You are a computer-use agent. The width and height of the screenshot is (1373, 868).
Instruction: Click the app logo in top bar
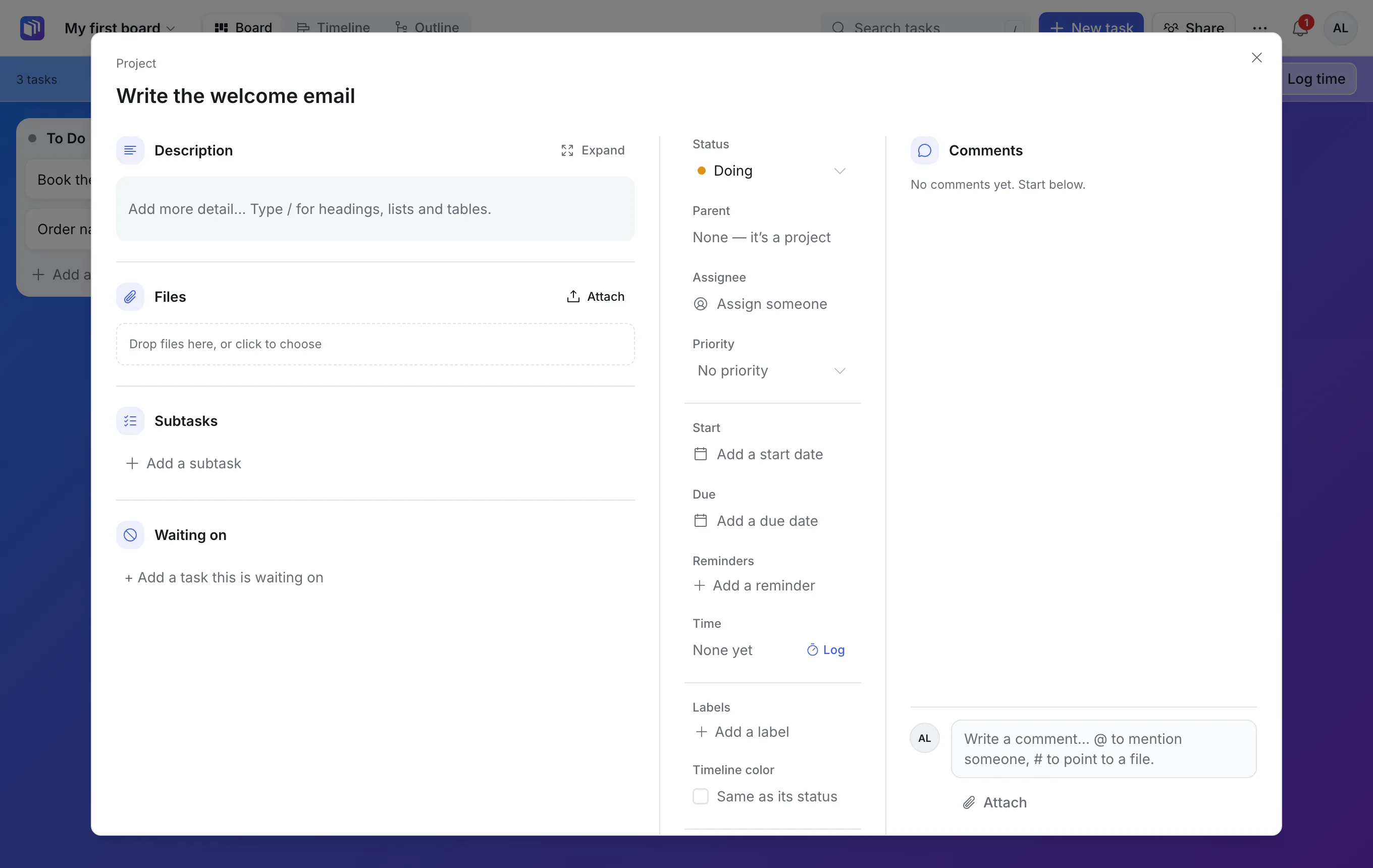pos(32,27)
